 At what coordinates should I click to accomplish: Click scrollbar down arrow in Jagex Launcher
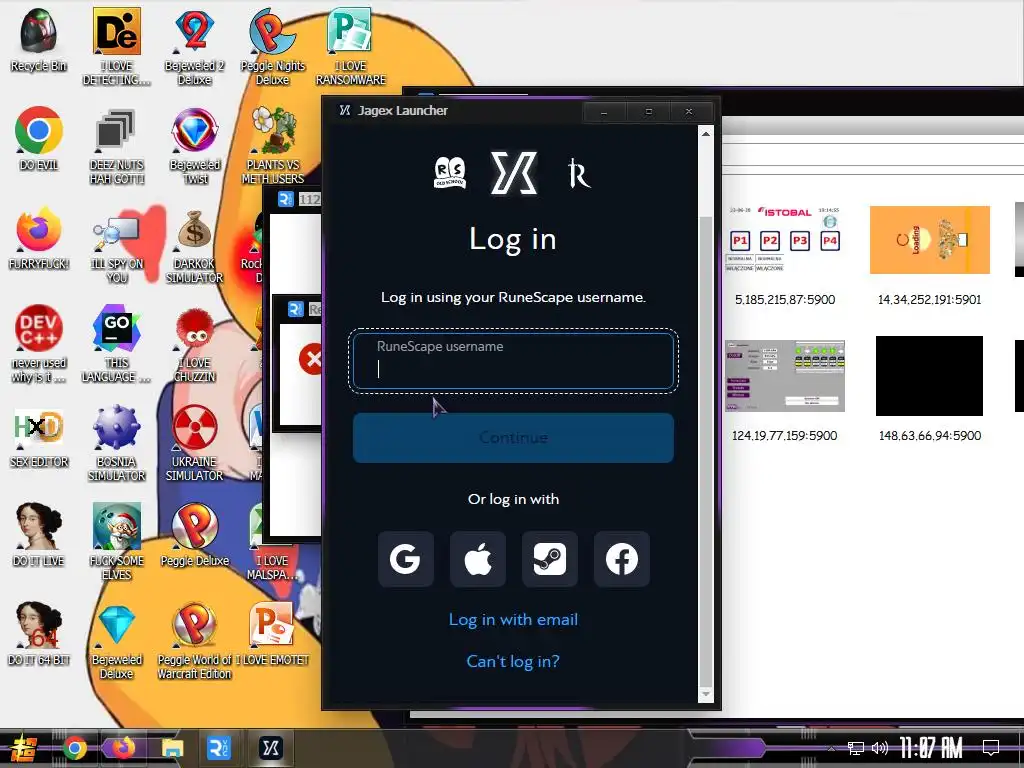pos(705,694)
